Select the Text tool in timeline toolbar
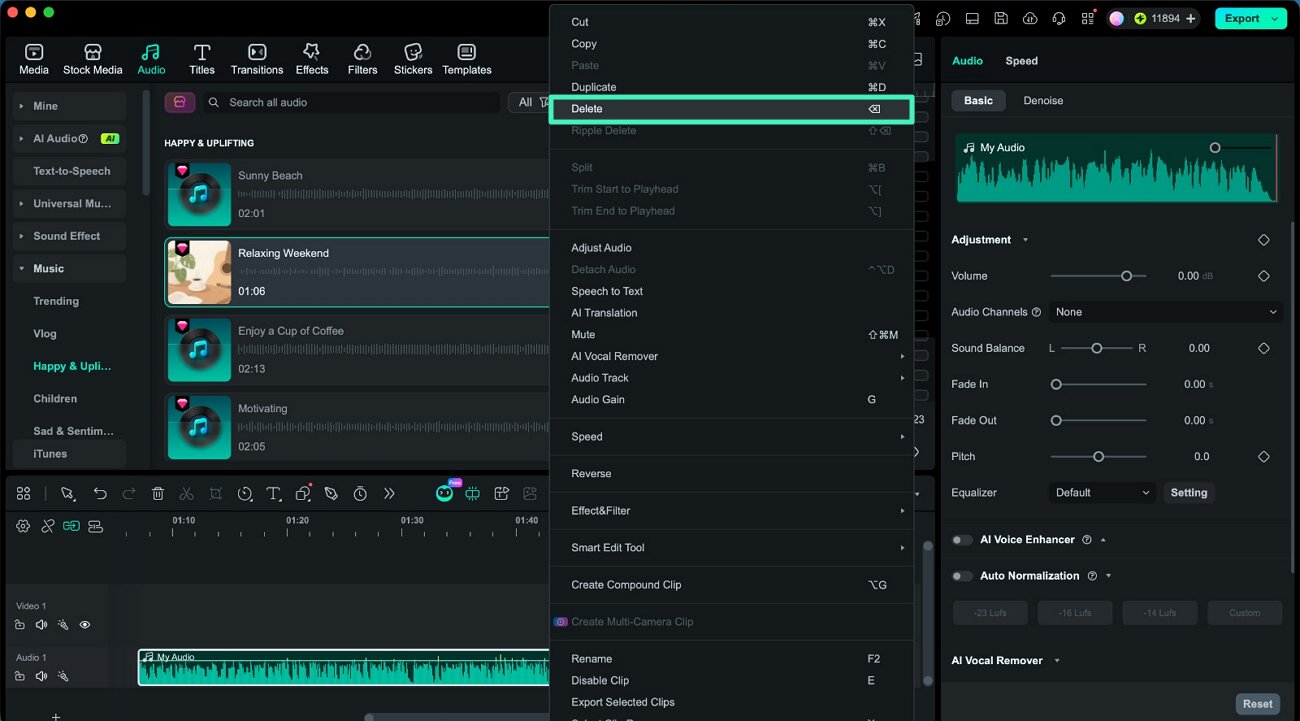Screen dimensions: 1300x721 (x=274, y=493)
